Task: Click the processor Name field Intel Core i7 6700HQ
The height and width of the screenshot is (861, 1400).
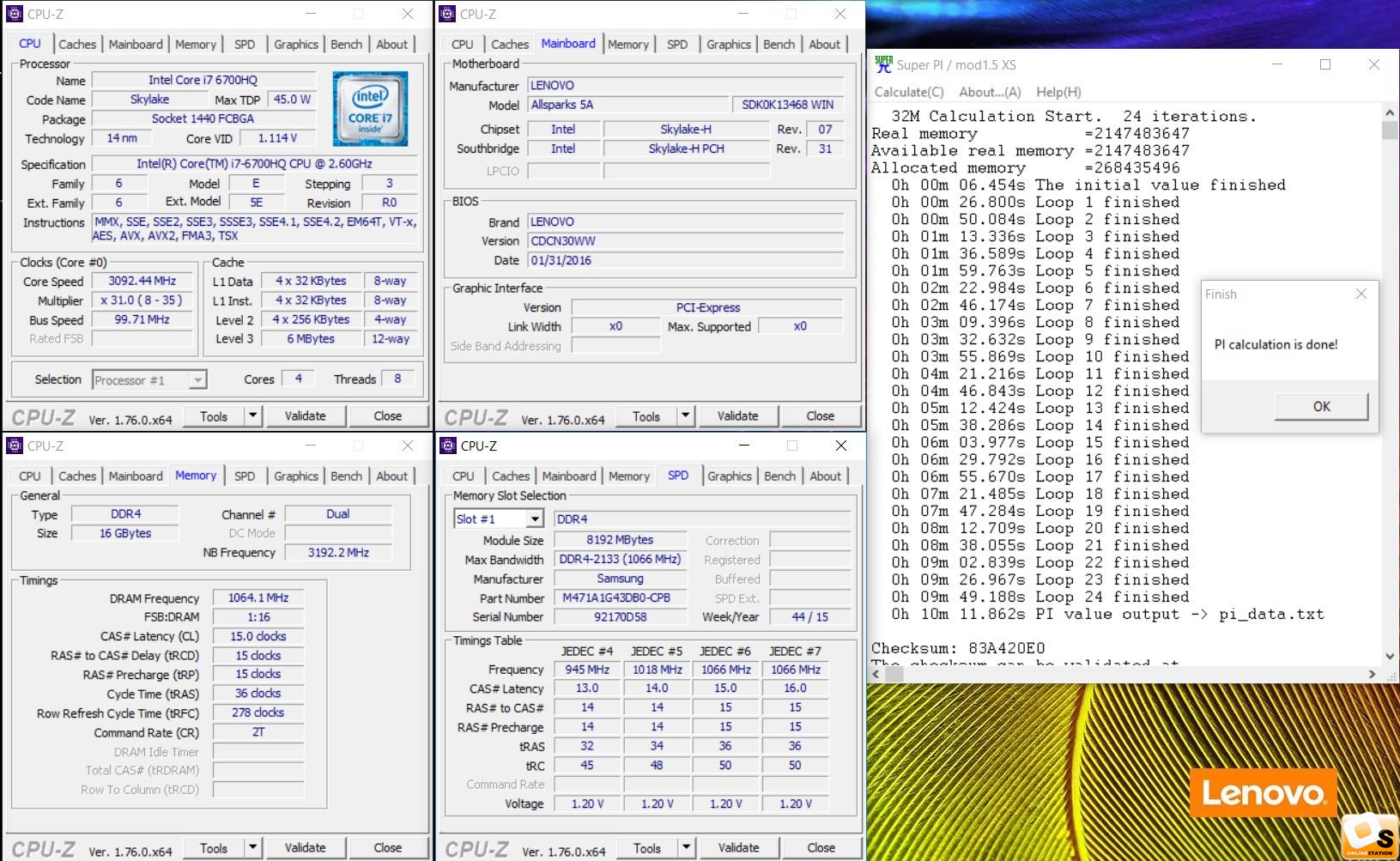Action: (203, 80)
